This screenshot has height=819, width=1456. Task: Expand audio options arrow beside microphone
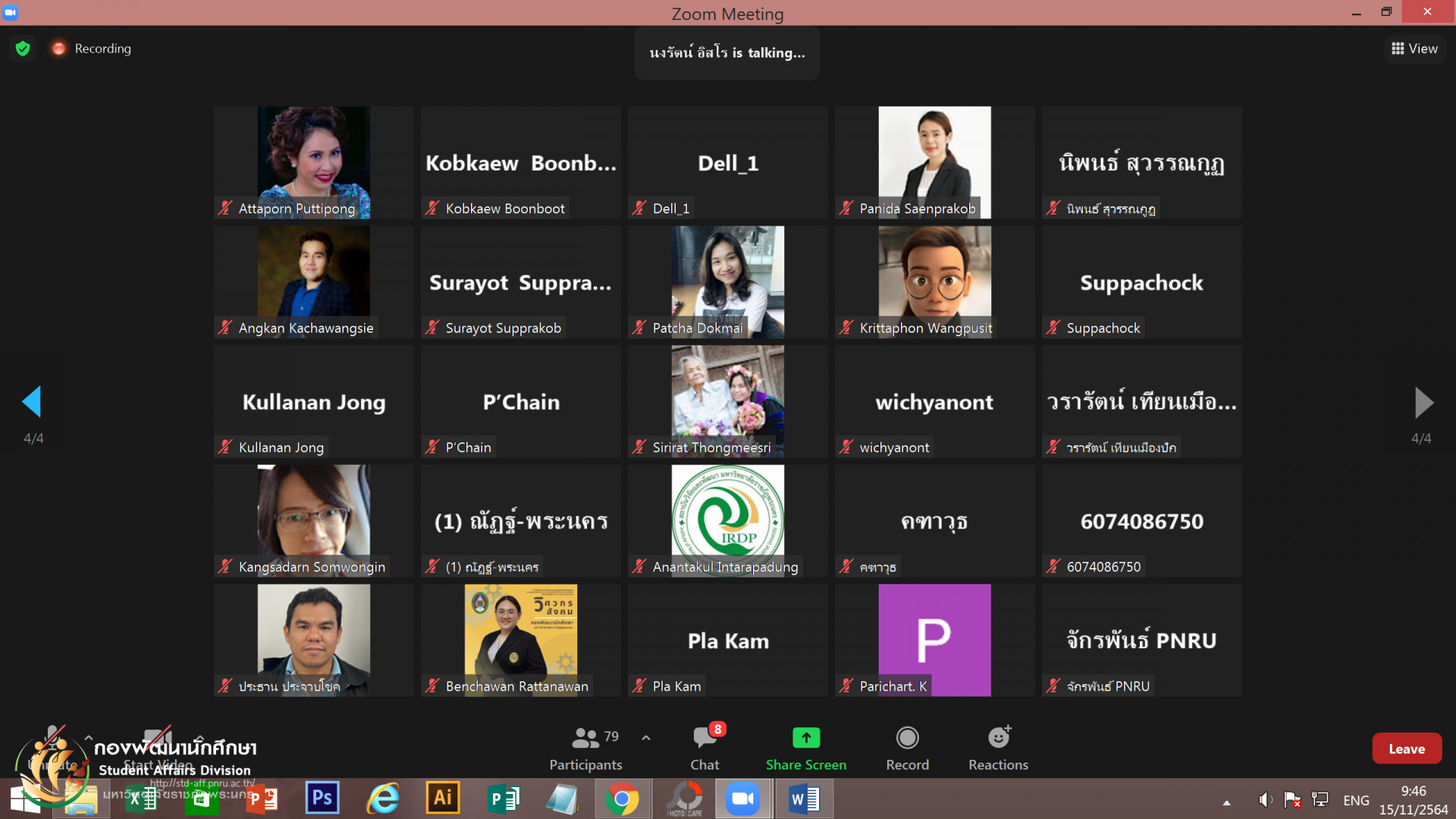(88, 737)
